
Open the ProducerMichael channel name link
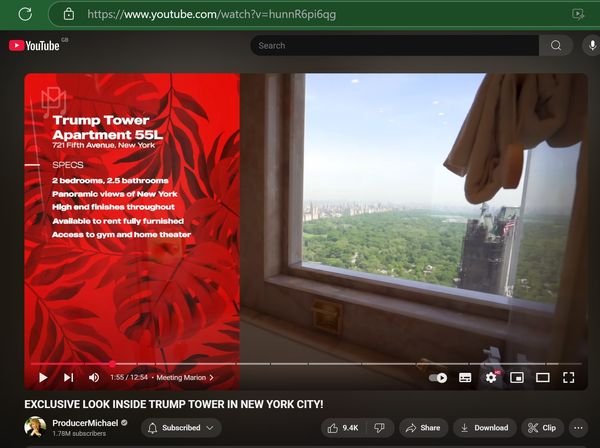[85, 423]
